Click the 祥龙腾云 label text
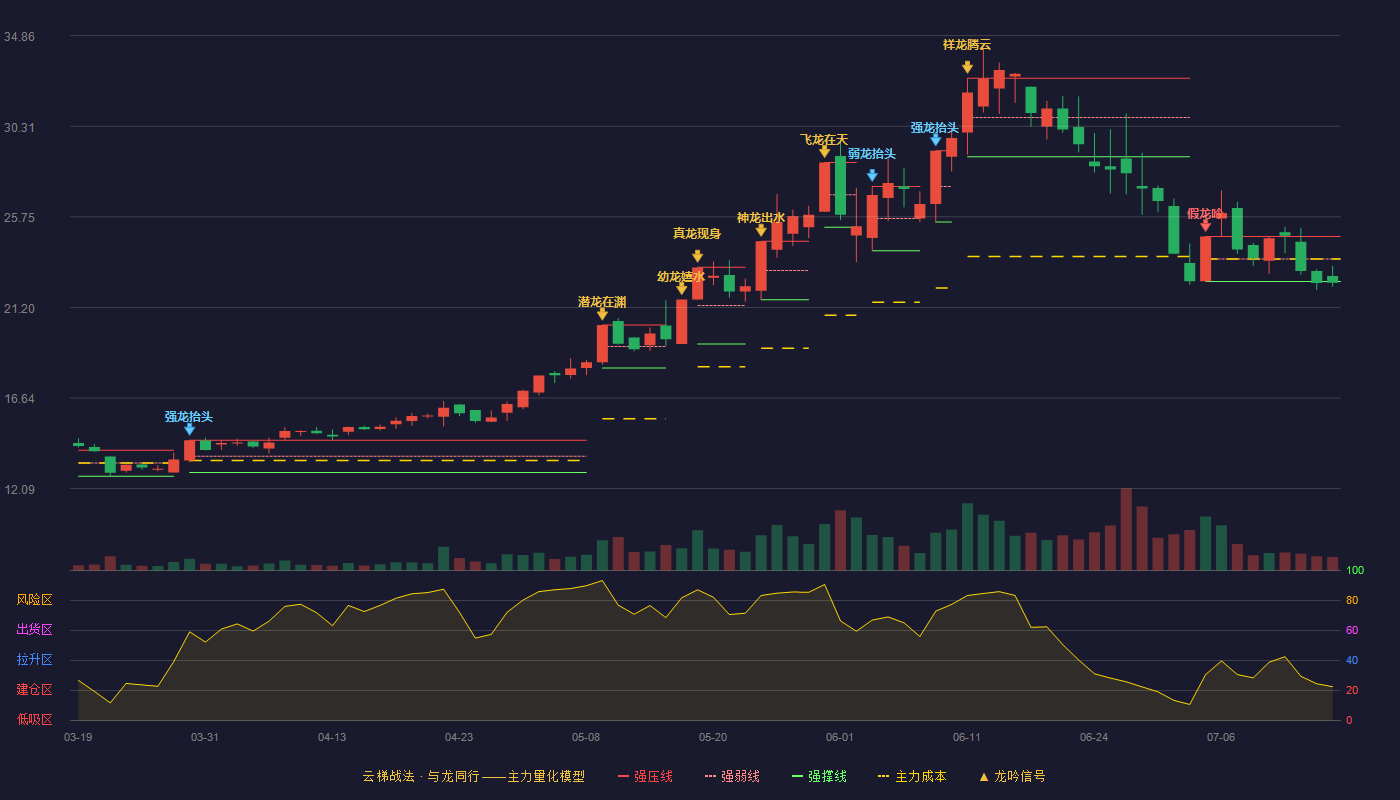Viewport: 1400px width, 800px height. [967, 45]
